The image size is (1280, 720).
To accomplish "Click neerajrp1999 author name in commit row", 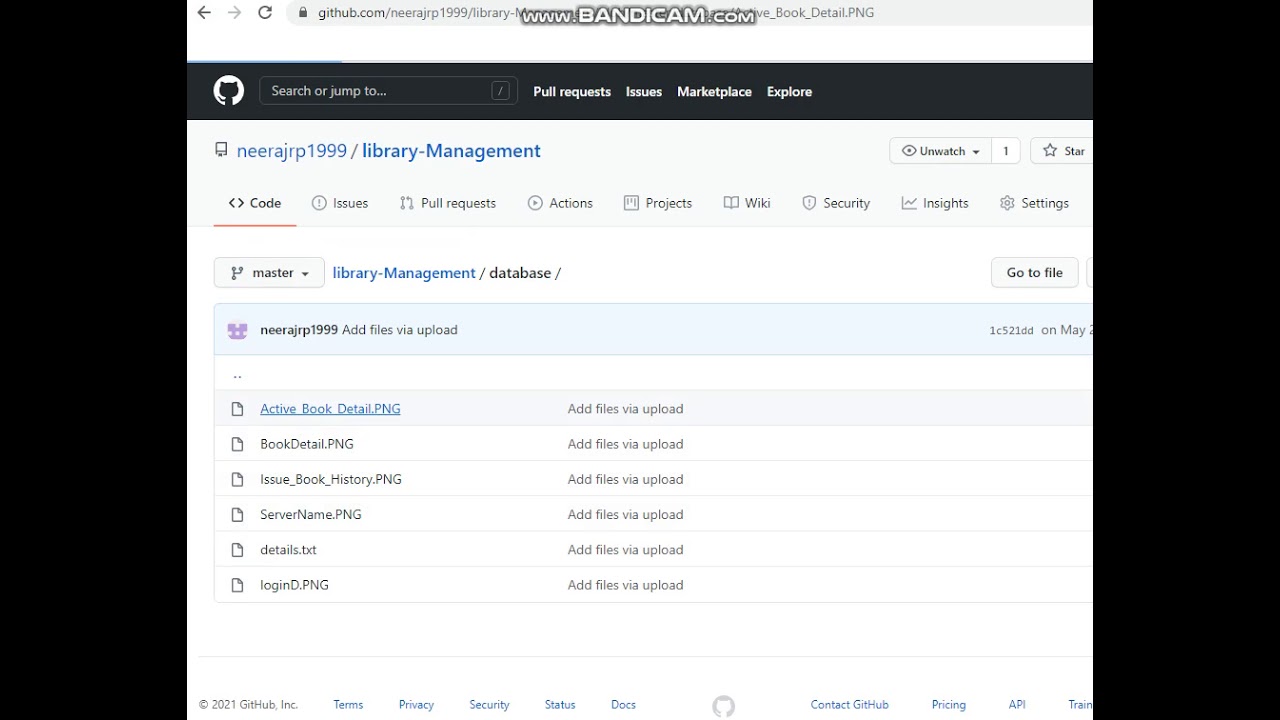I will point(299,330).
